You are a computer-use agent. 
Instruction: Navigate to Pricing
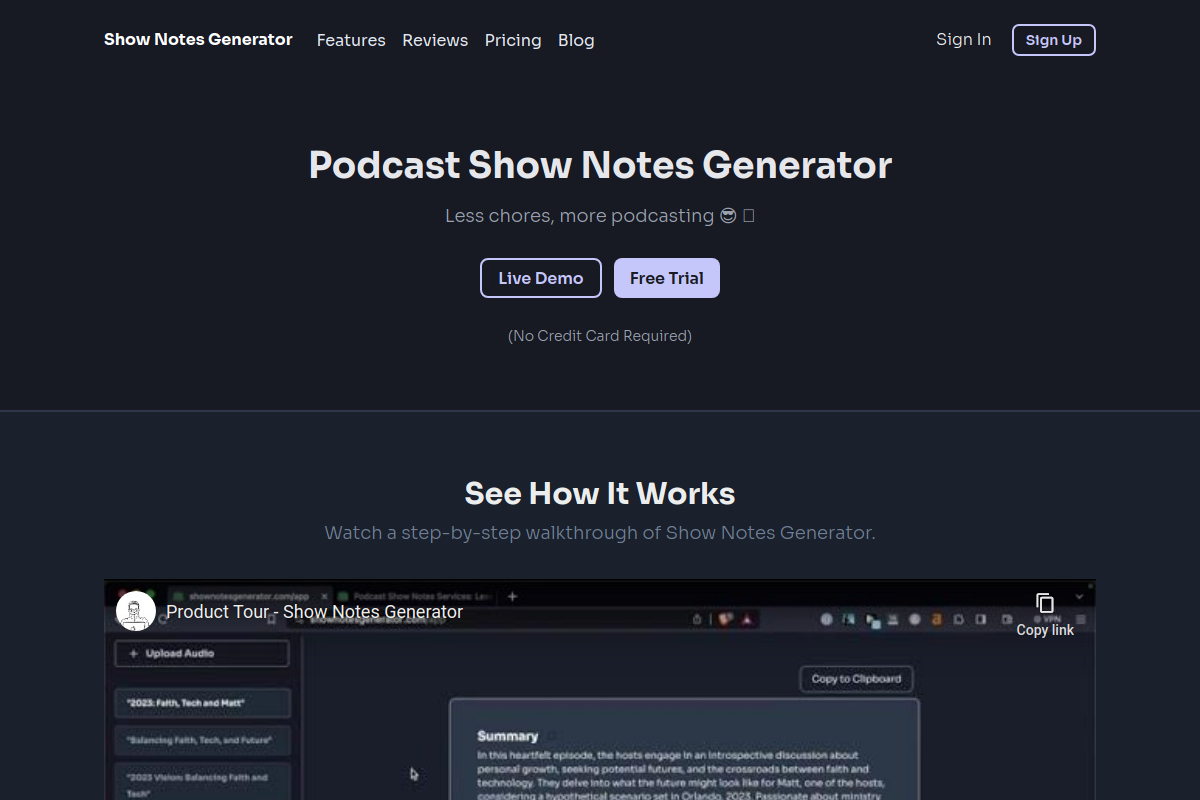pyautogui.click(x=513, y=40)
